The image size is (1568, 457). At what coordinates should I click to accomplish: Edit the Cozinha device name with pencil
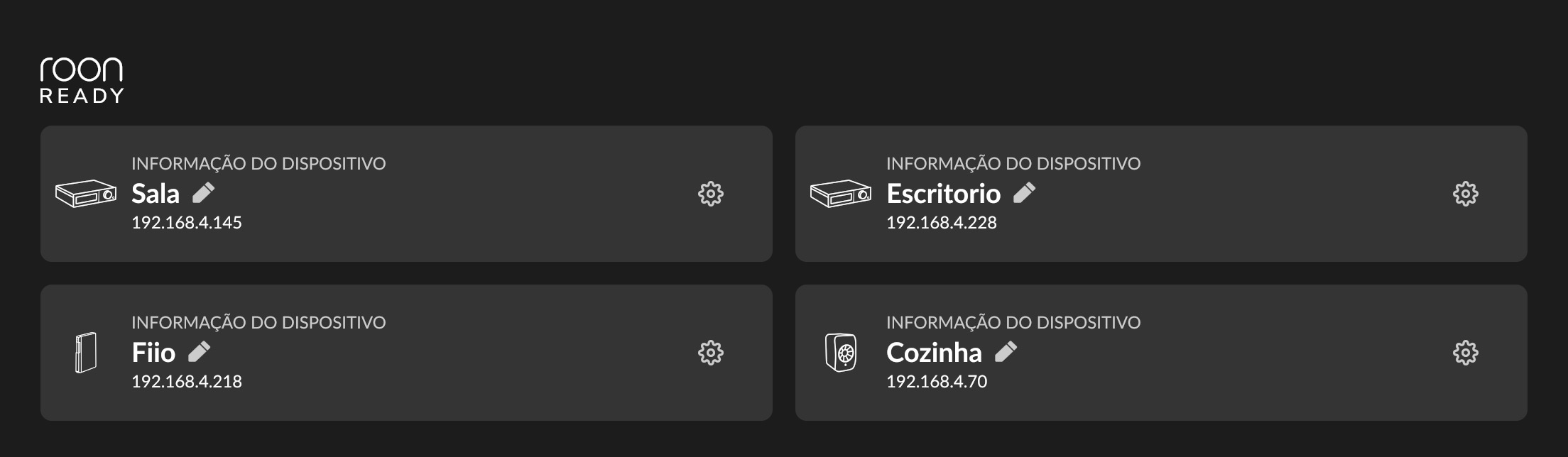(1006, 351)
